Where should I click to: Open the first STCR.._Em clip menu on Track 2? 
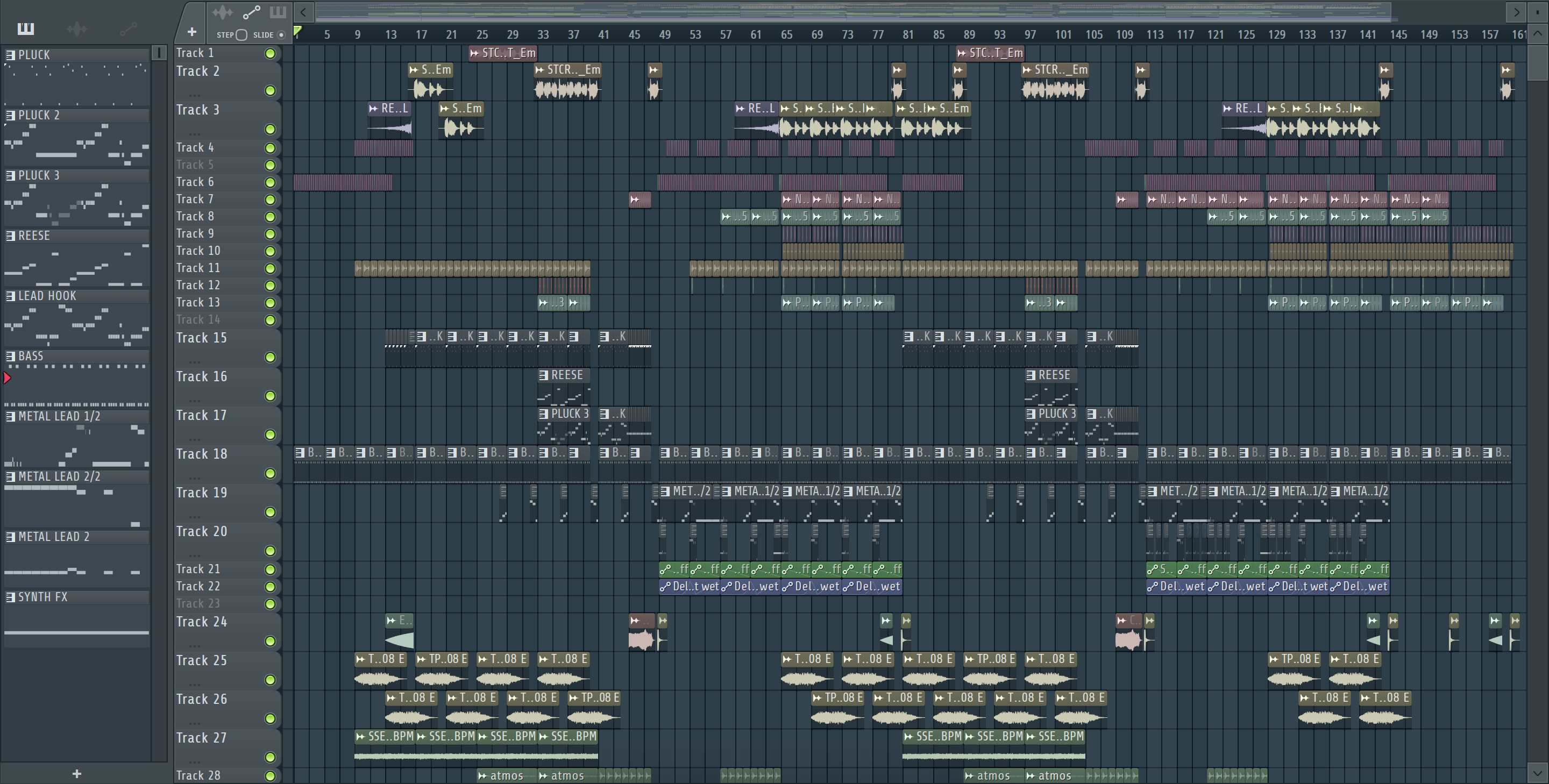539,70
